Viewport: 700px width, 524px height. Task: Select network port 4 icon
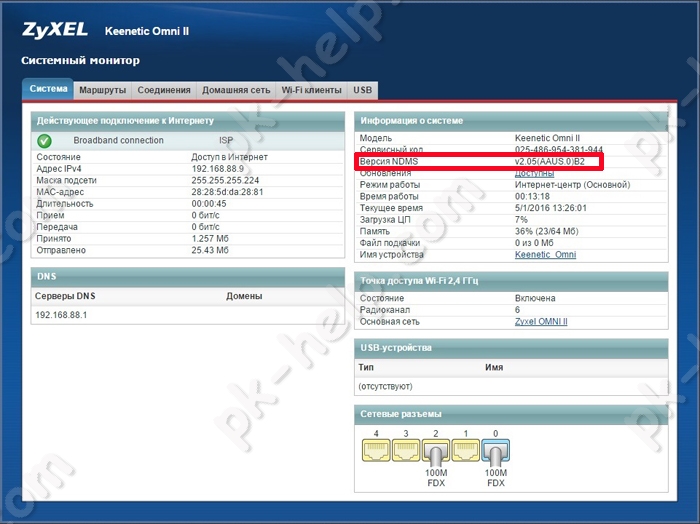tap(376, 450)
